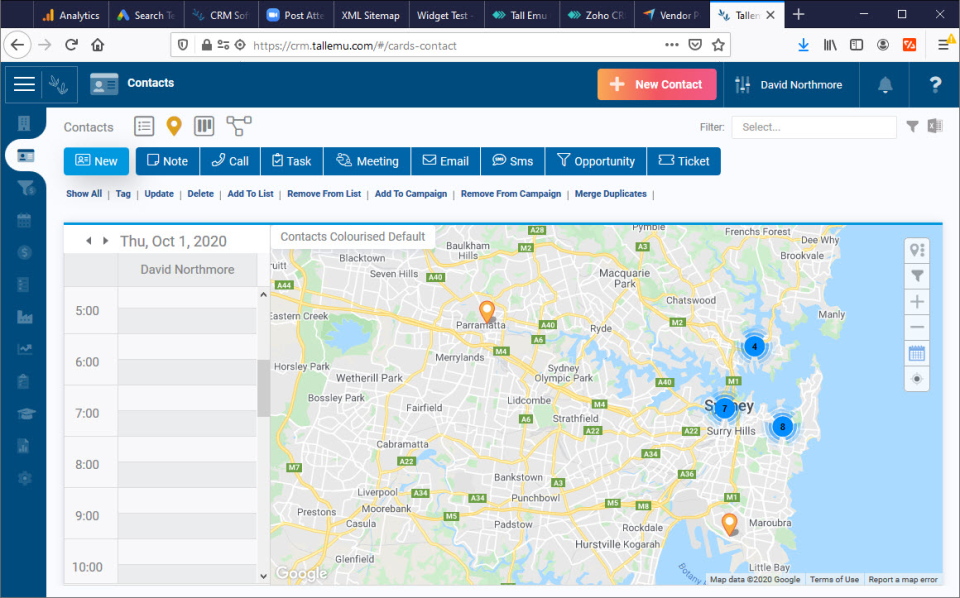Zoom in on the map
960x598 pixels.
point(917,302)
